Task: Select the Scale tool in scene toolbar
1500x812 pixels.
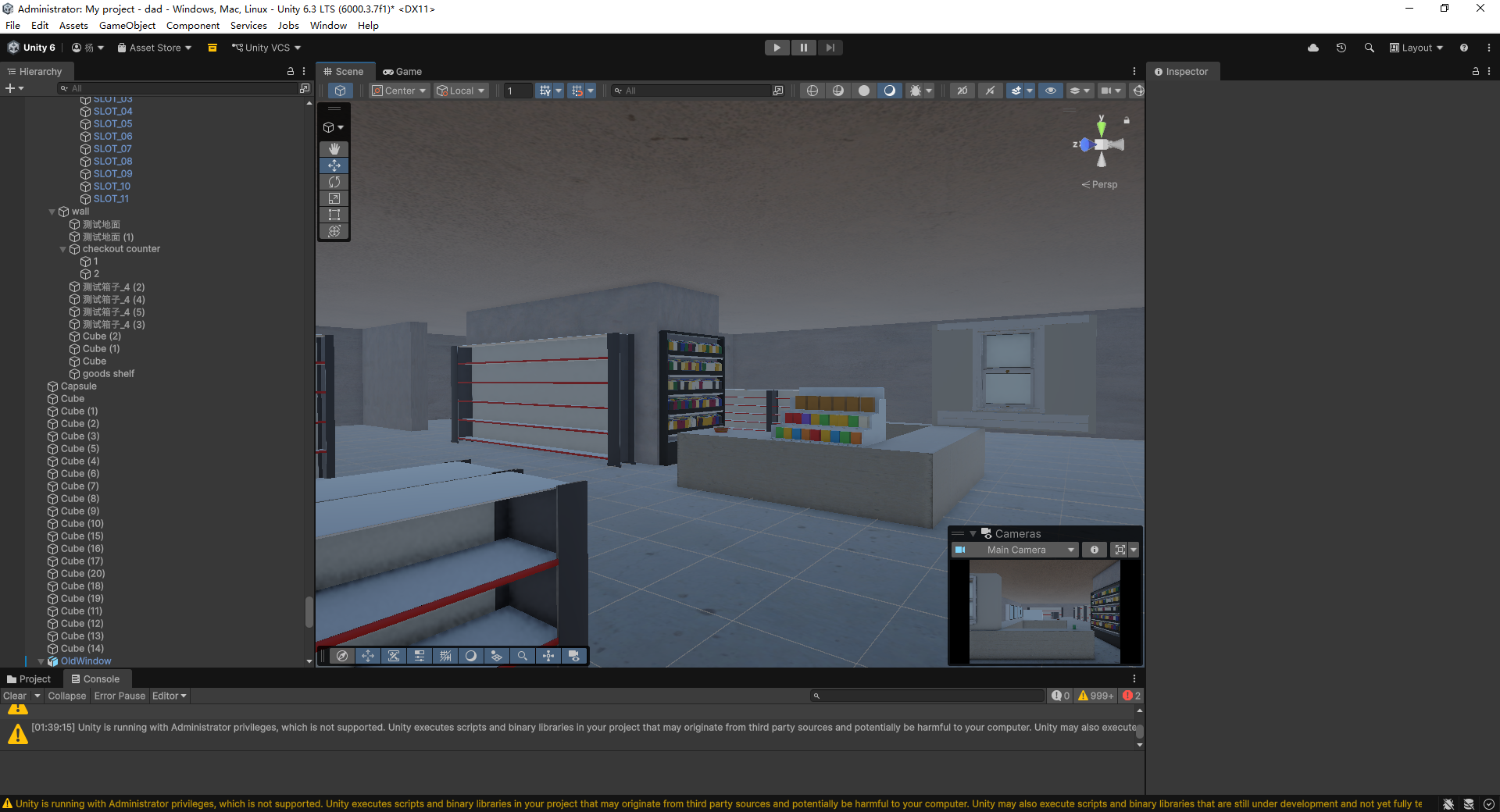Action: tap(334, 198)
